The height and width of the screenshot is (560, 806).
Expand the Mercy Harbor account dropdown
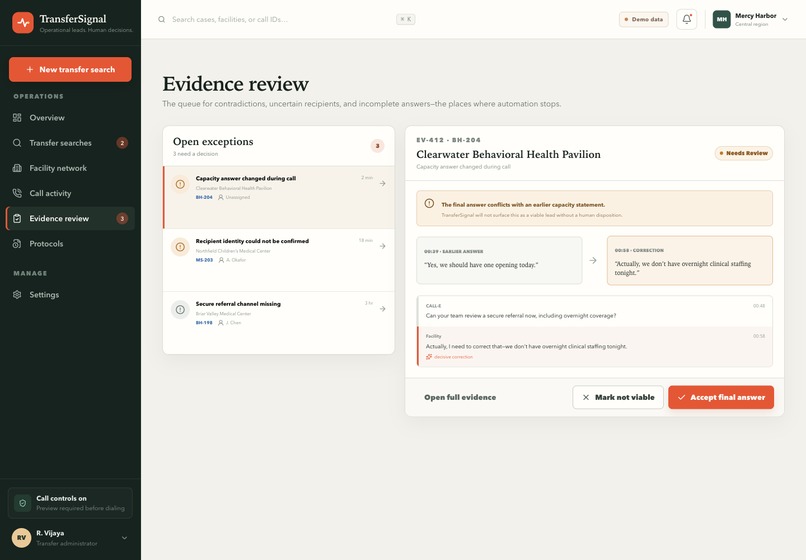(x=785, y=20)
